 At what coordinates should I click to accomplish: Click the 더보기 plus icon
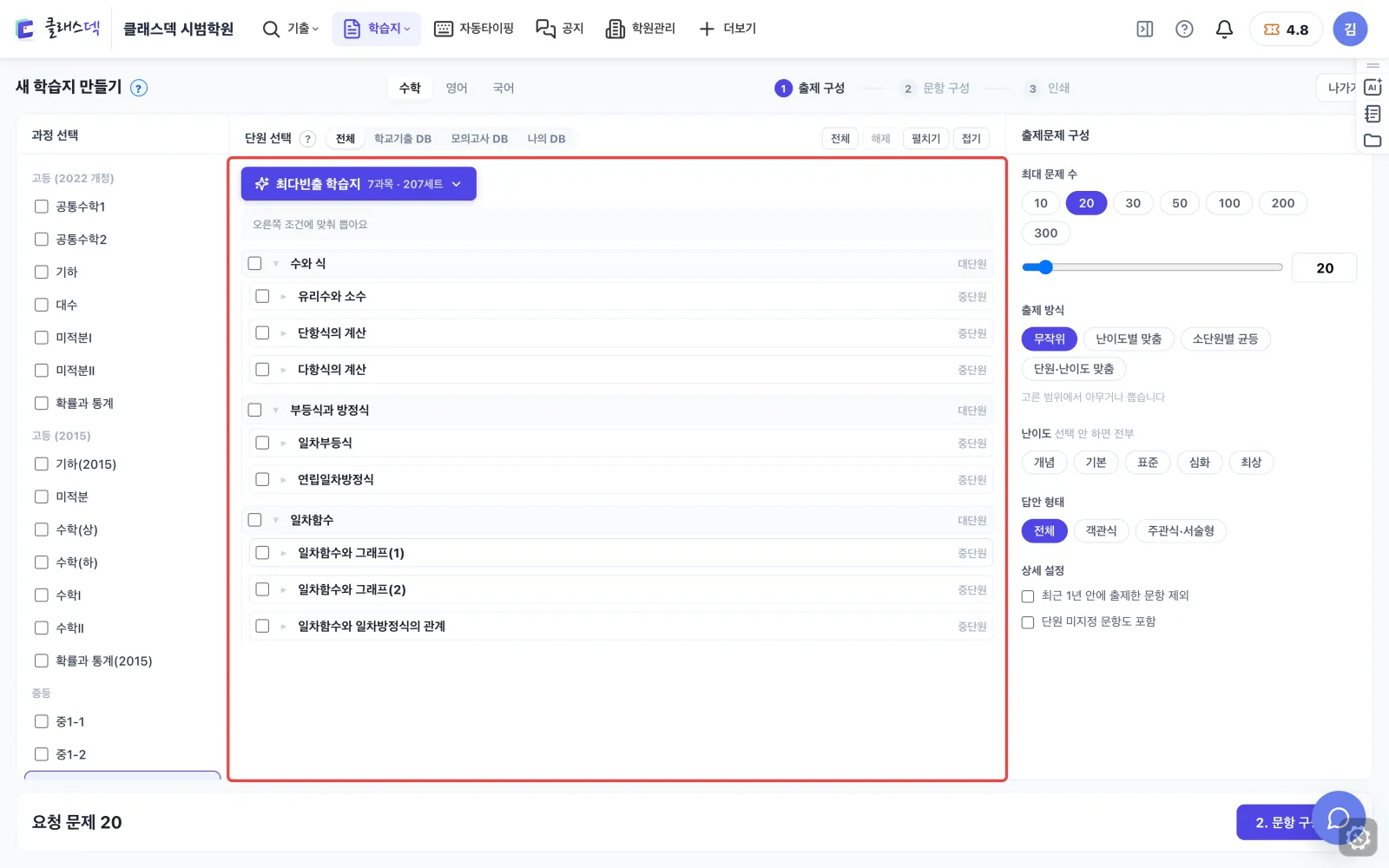point(707,29)
